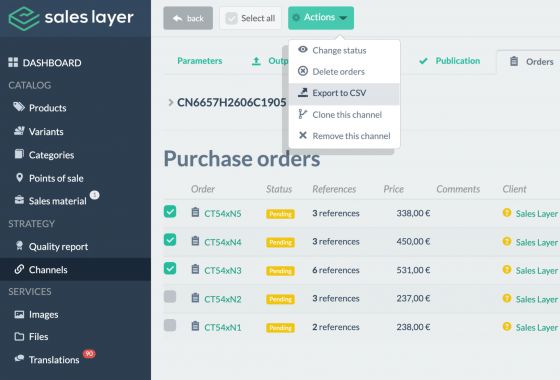
Task: Click the Sales Layer logo
Action: point(71,18)
